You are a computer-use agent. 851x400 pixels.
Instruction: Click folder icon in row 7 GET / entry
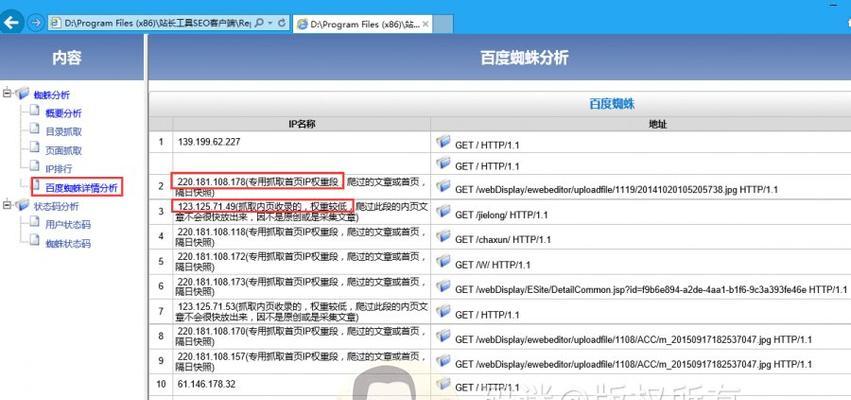443,311
